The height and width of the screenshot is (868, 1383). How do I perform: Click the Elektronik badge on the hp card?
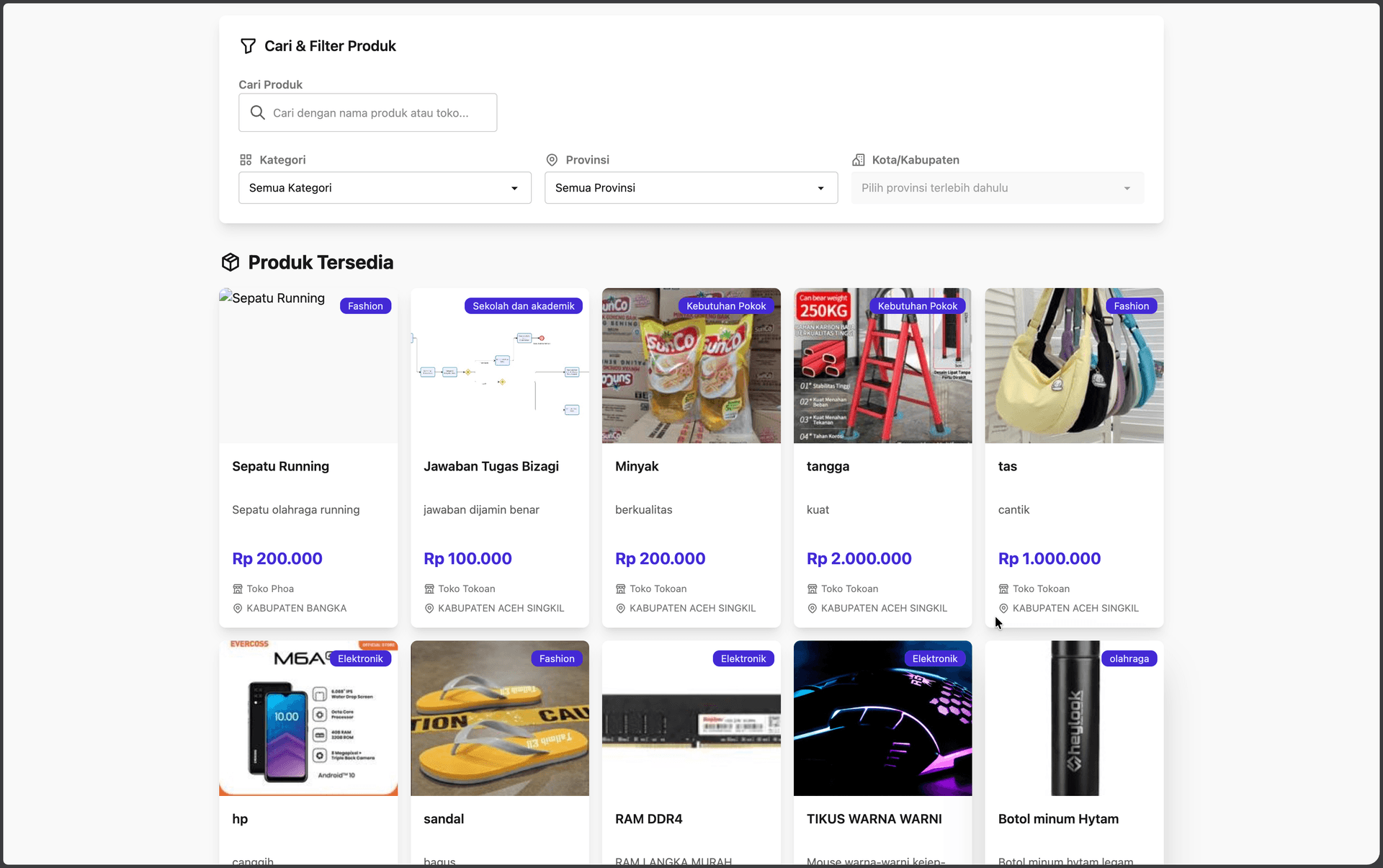tap(360, 659)
